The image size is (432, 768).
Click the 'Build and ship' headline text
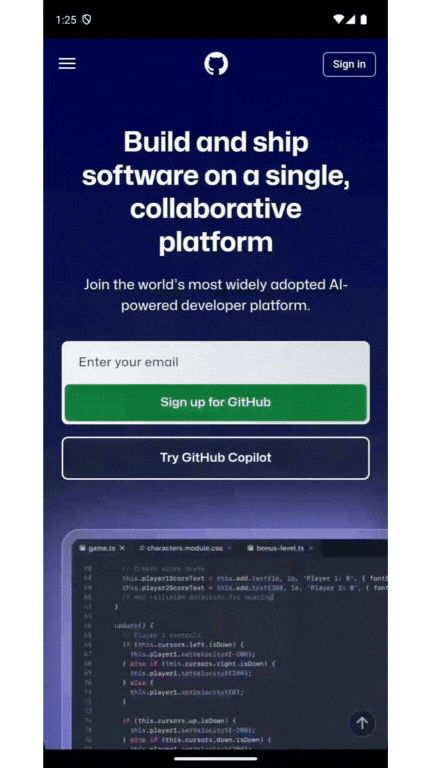coord(216,142)
